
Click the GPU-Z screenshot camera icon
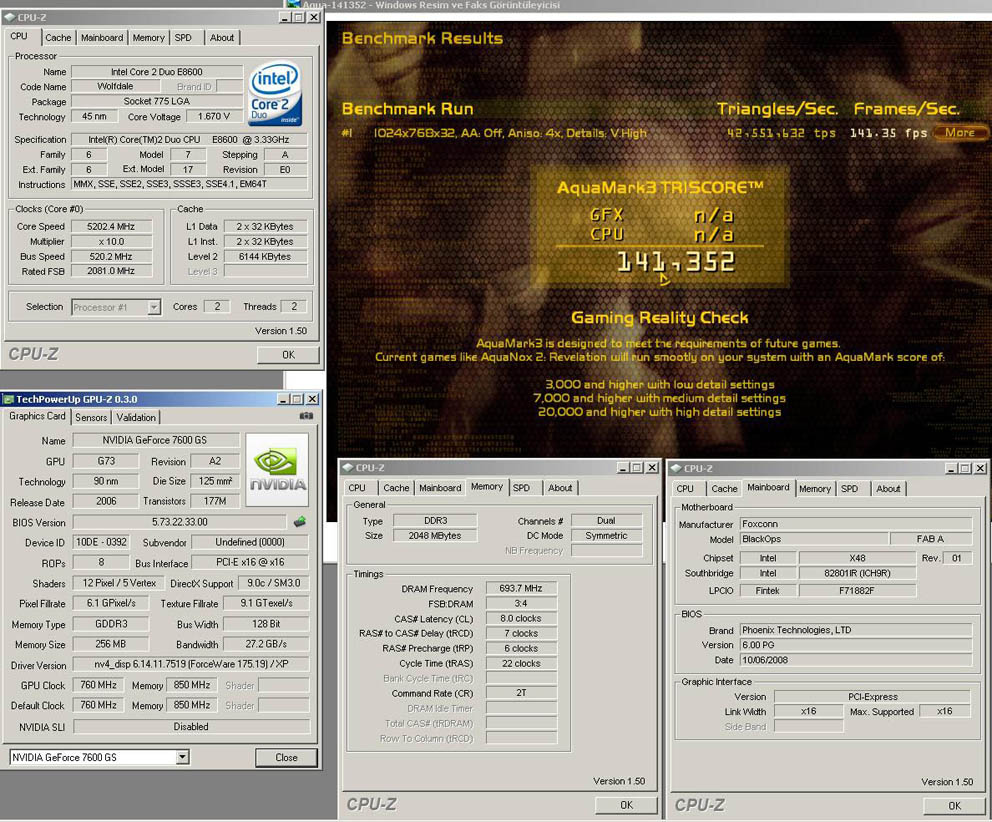[x=306, y=416]
